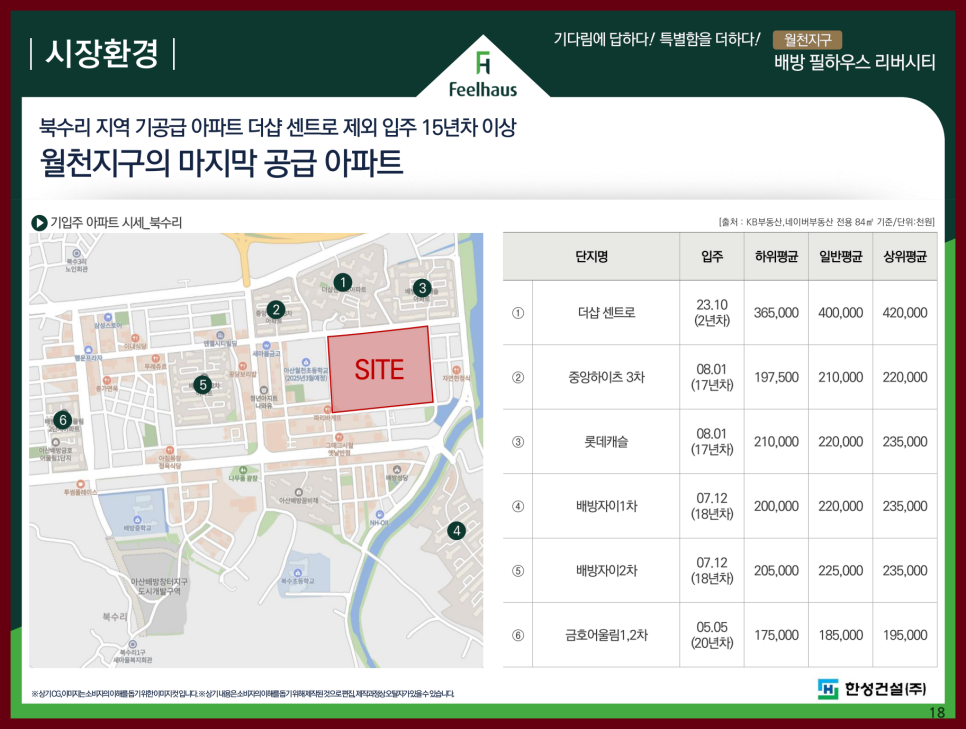Select the 중앙하이츠 3차 row name
The image size is (966, 729).
point(606,377)
